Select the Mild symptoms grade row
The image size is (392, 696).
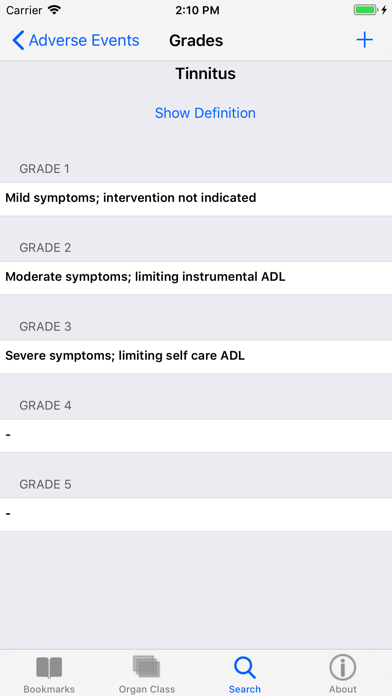196,199
